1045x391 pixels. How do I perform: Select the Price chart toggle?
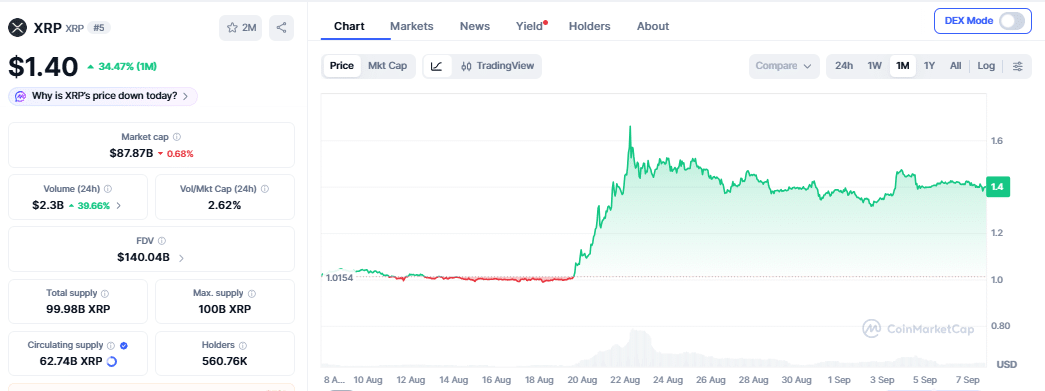[x=342, y=66]
